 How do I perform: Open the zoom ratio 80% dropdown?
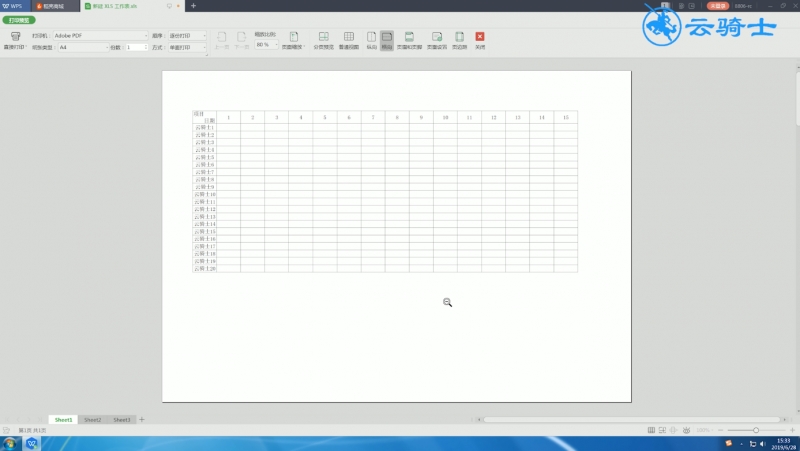tap(266, 45)
